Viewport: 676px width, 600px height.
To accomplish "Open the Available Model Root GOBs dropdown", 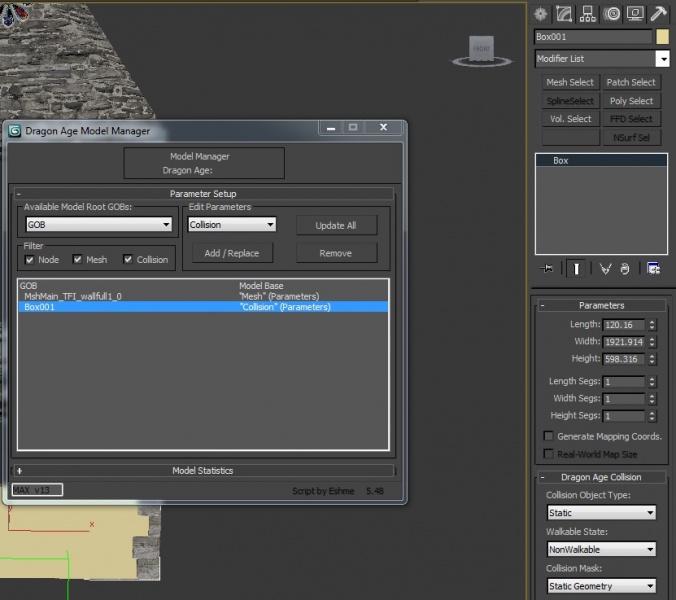I will point(98,225).
